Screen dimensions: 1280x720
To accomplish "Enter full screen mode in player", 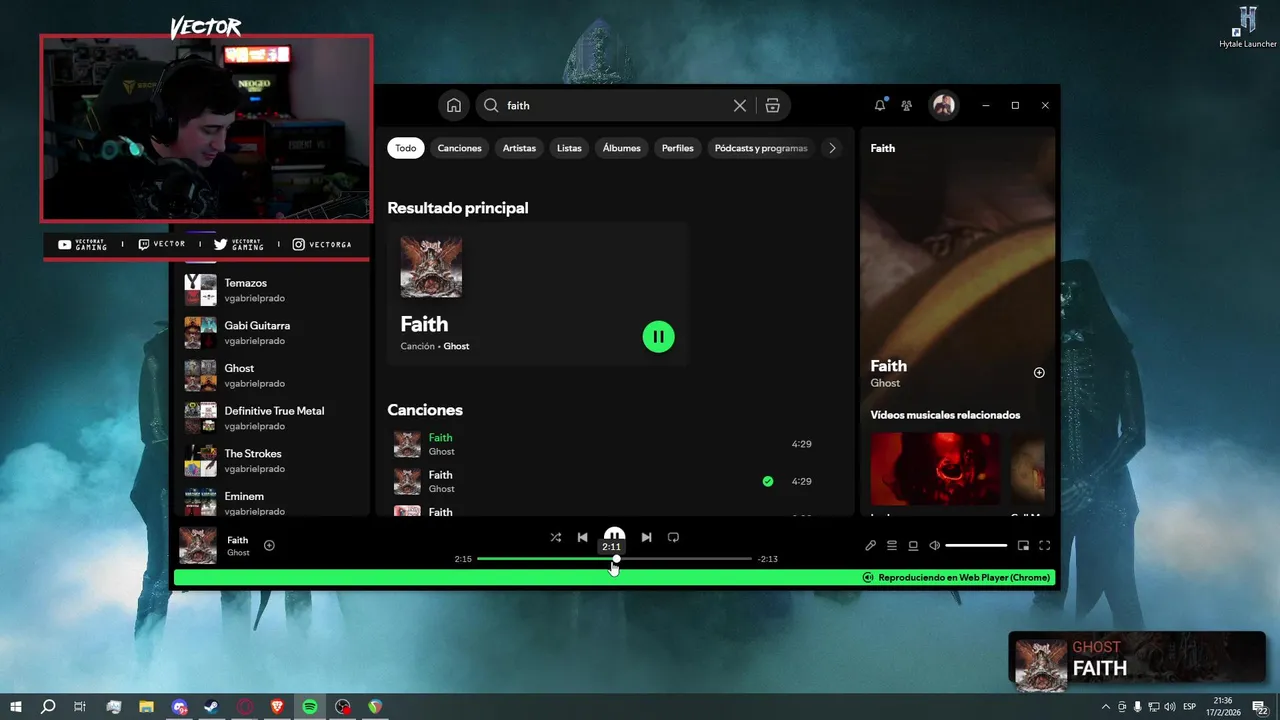I will point(1044,545).
